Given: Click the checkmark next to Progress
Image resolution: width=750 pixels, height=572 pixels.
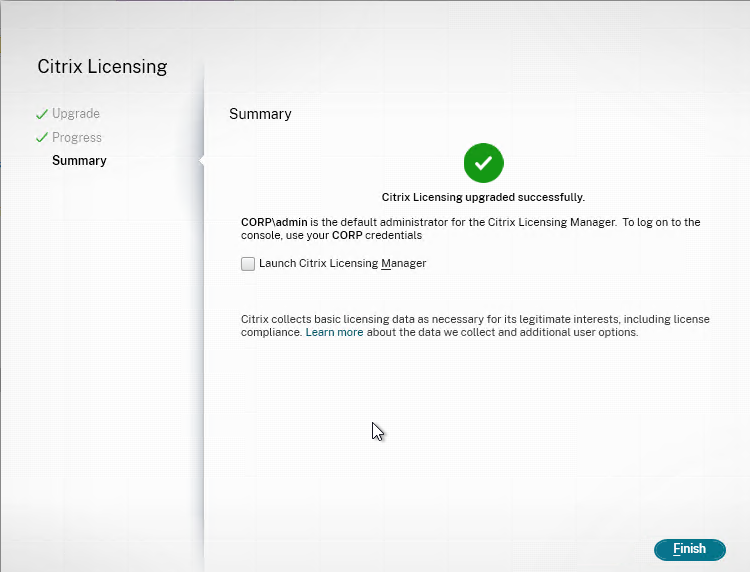Looking at the screenshot, I should click(42, 138).
